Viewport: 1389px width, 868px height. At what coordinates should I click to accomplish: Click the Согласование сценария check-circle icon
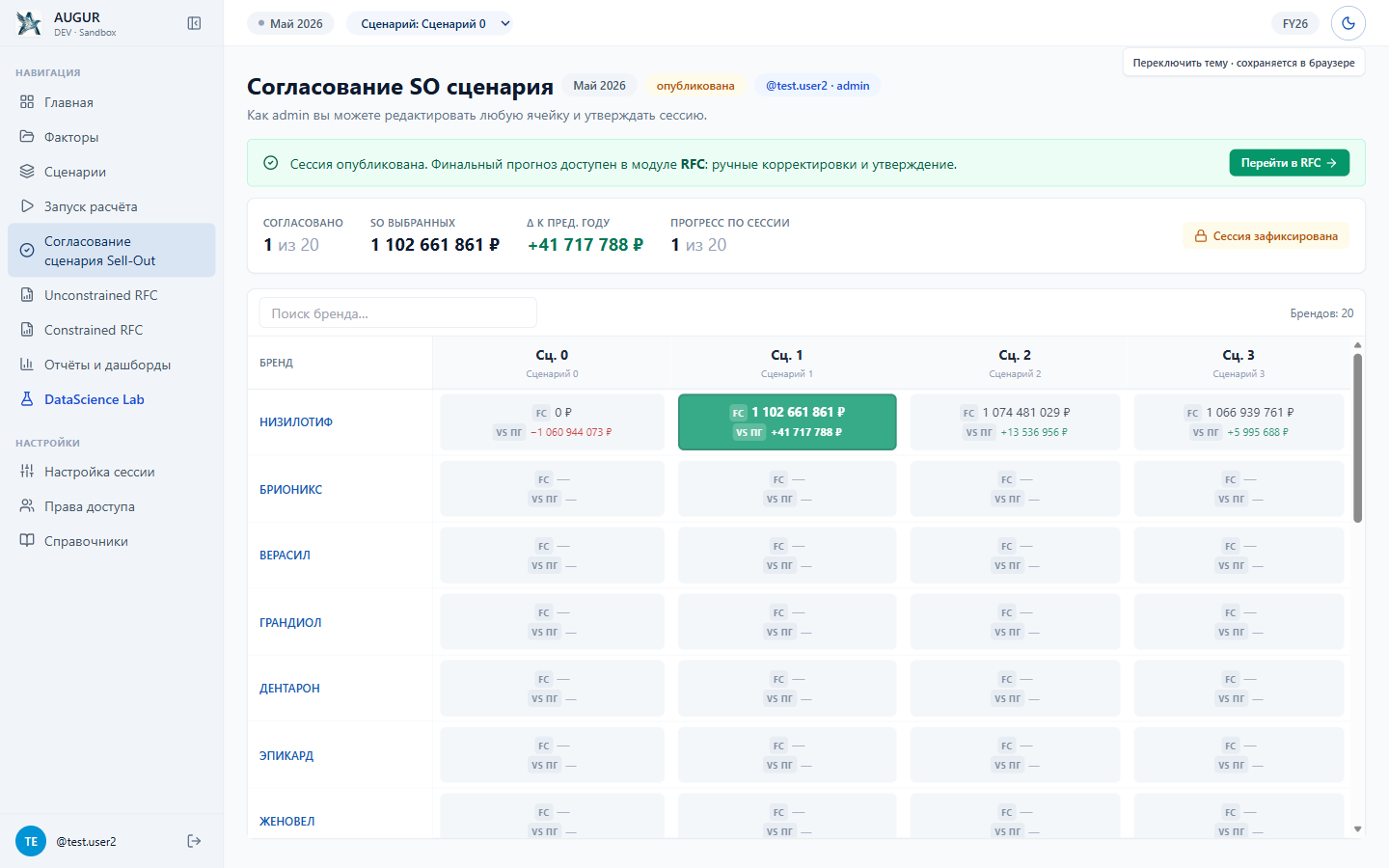click(x=27, y=251)
